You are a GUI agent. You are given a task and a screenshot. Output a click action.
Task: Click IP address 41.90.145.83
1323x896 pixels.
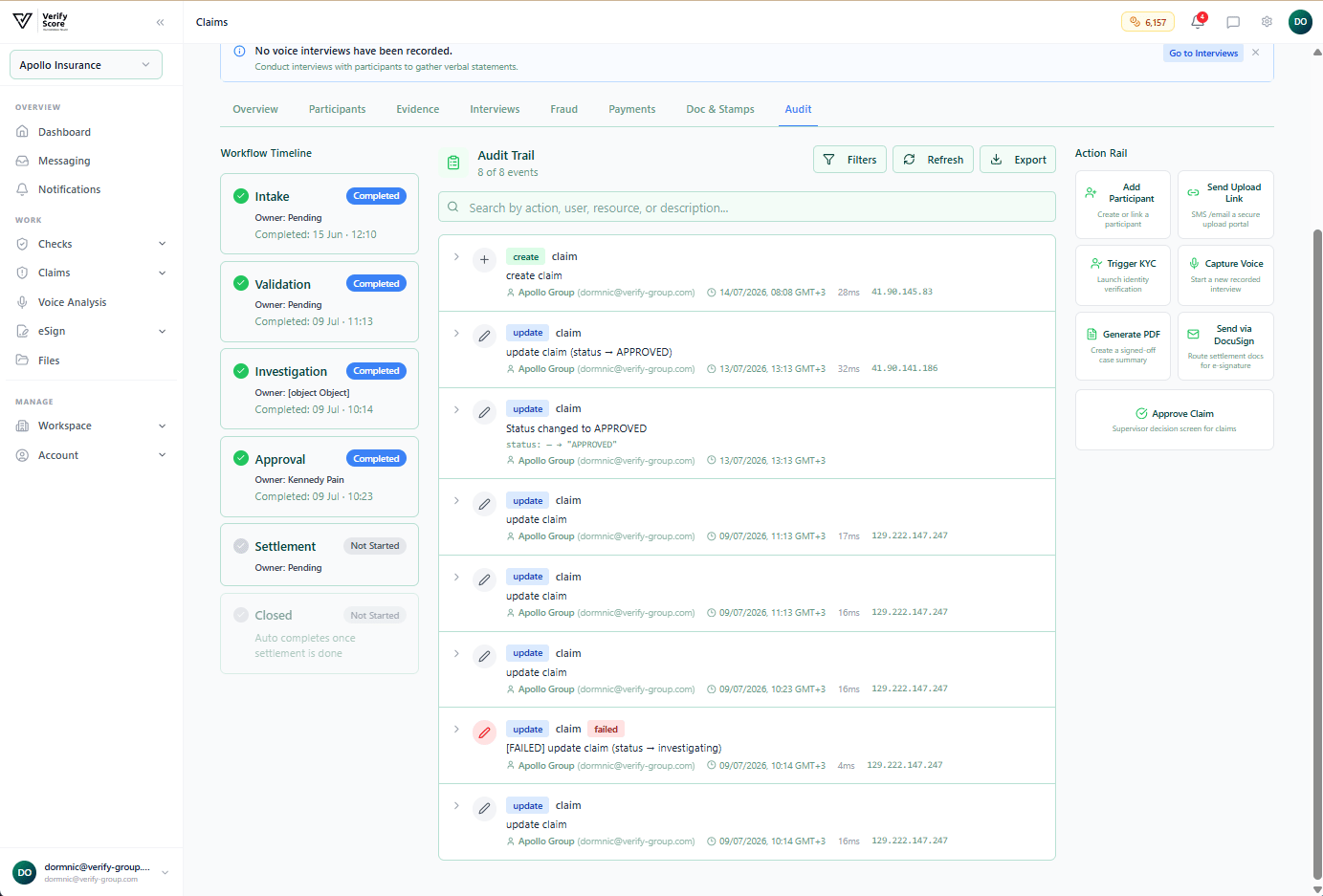pos(902,292)
